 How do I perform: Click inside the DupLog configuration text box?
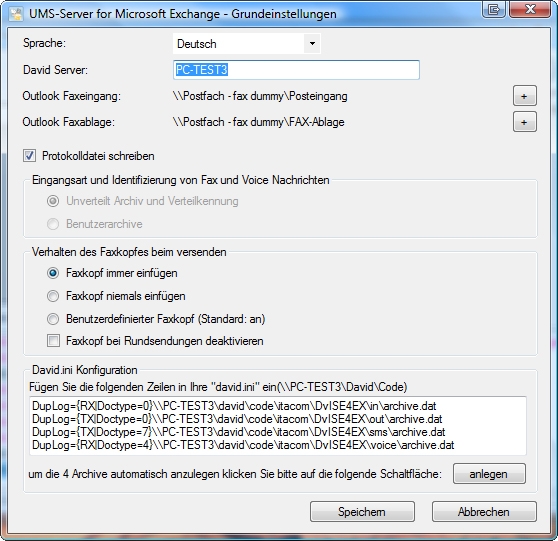click(x=278, y=426)
